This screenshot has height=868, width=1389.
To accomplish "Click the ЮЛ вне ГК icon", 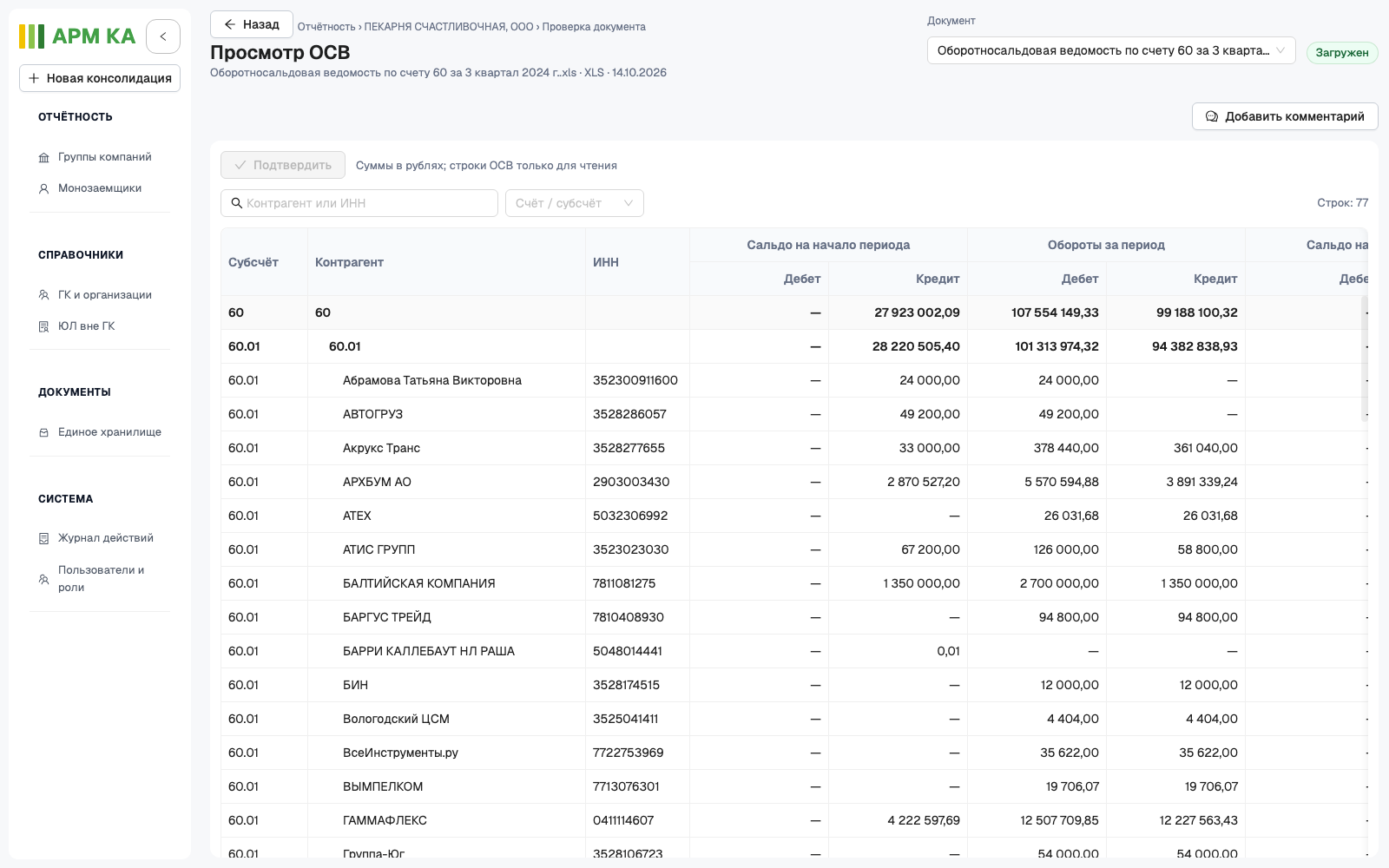I will (x=43, y=326).
